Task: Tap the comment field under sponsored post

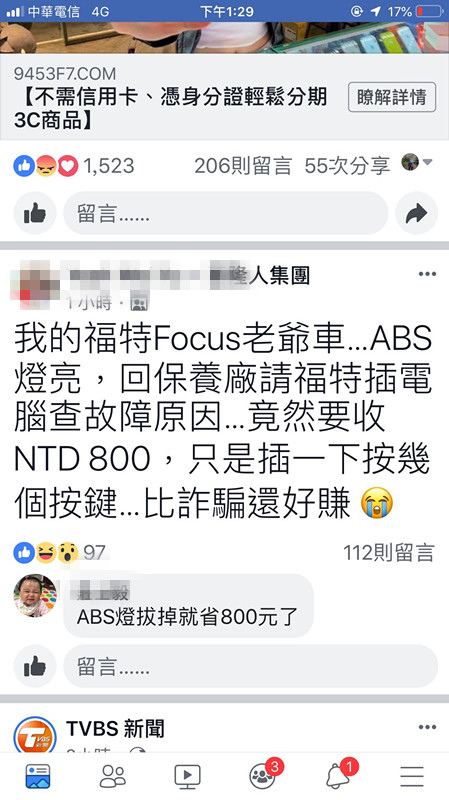Action: tap(226, 213)
